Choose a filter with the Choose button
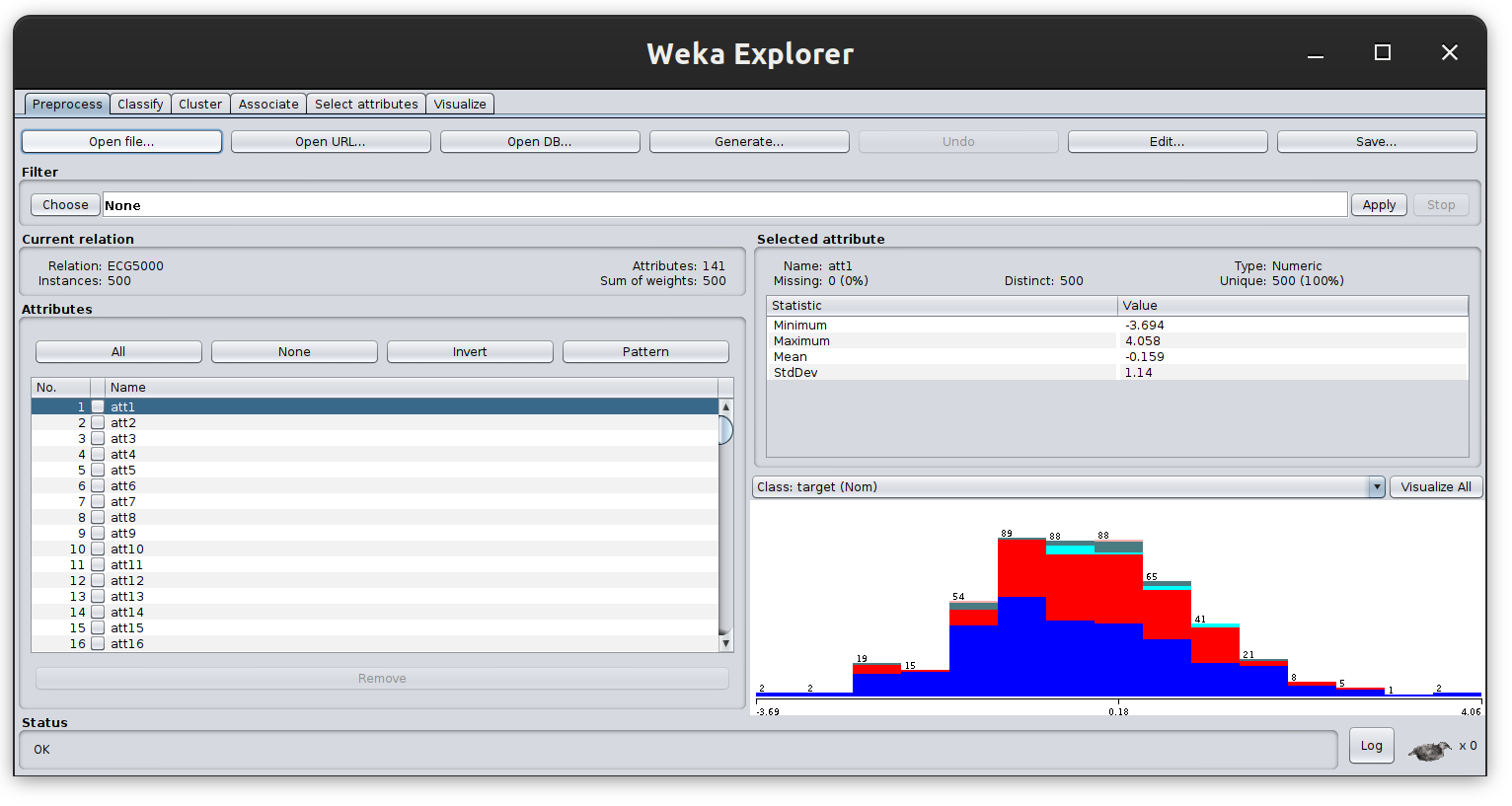Viewport: 1512px width, 806px height. [65, 204]
